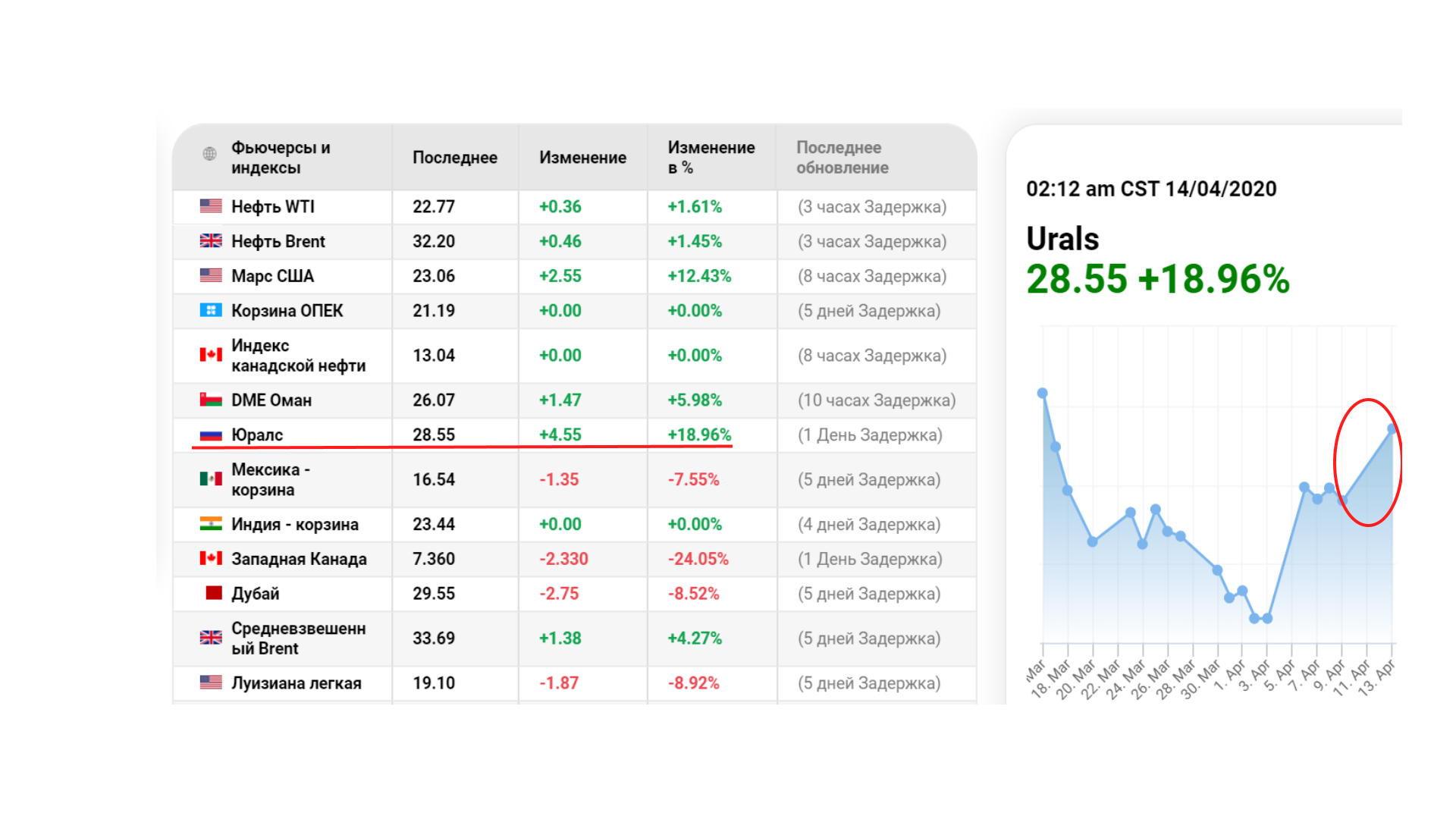Sort by Последнее column header
The image size is (1456, 819).
[x=454, y=158]
